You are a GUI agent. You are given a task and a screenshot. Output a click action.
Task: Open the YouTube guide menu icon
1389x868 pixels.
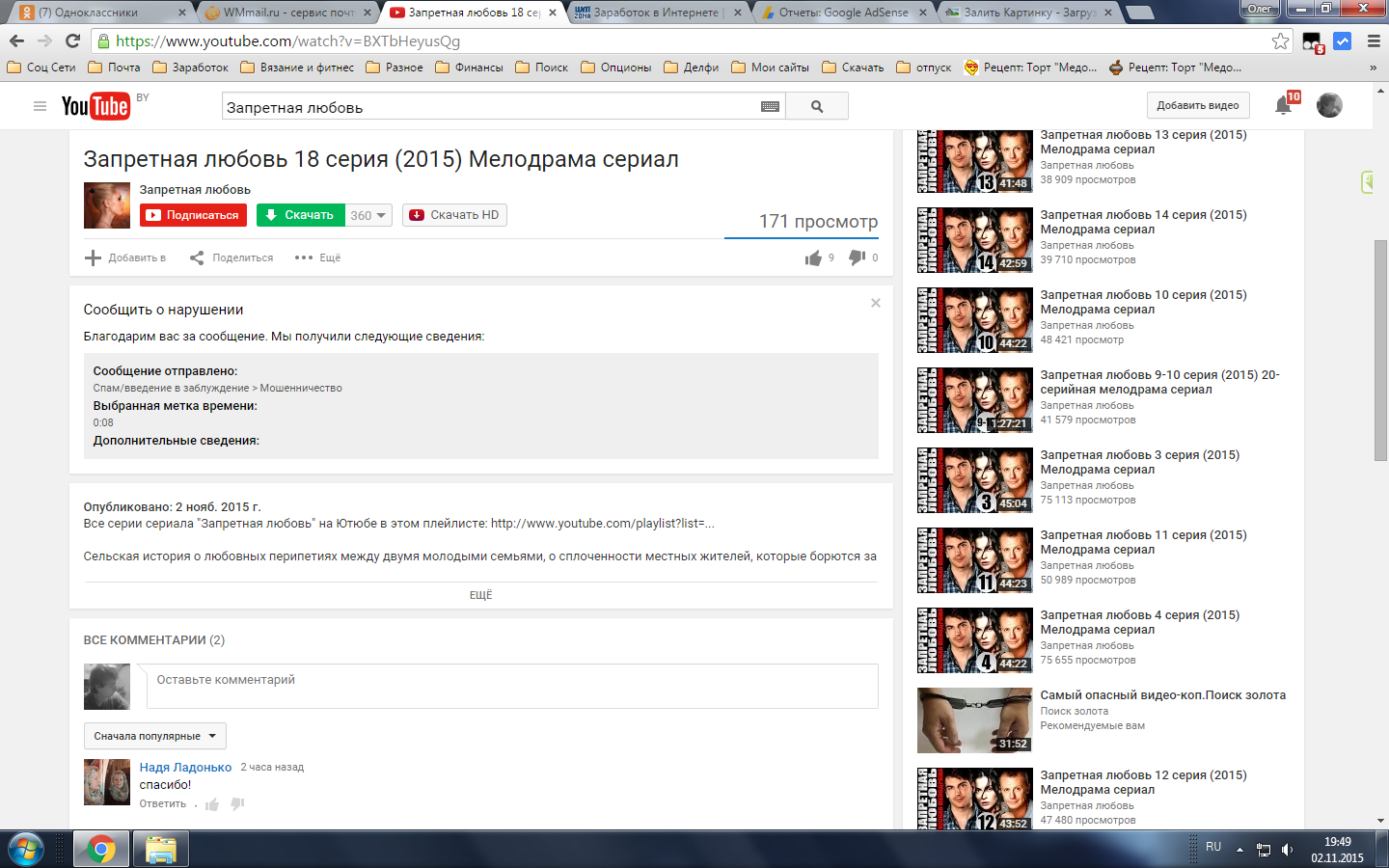(x=40, y=106)
